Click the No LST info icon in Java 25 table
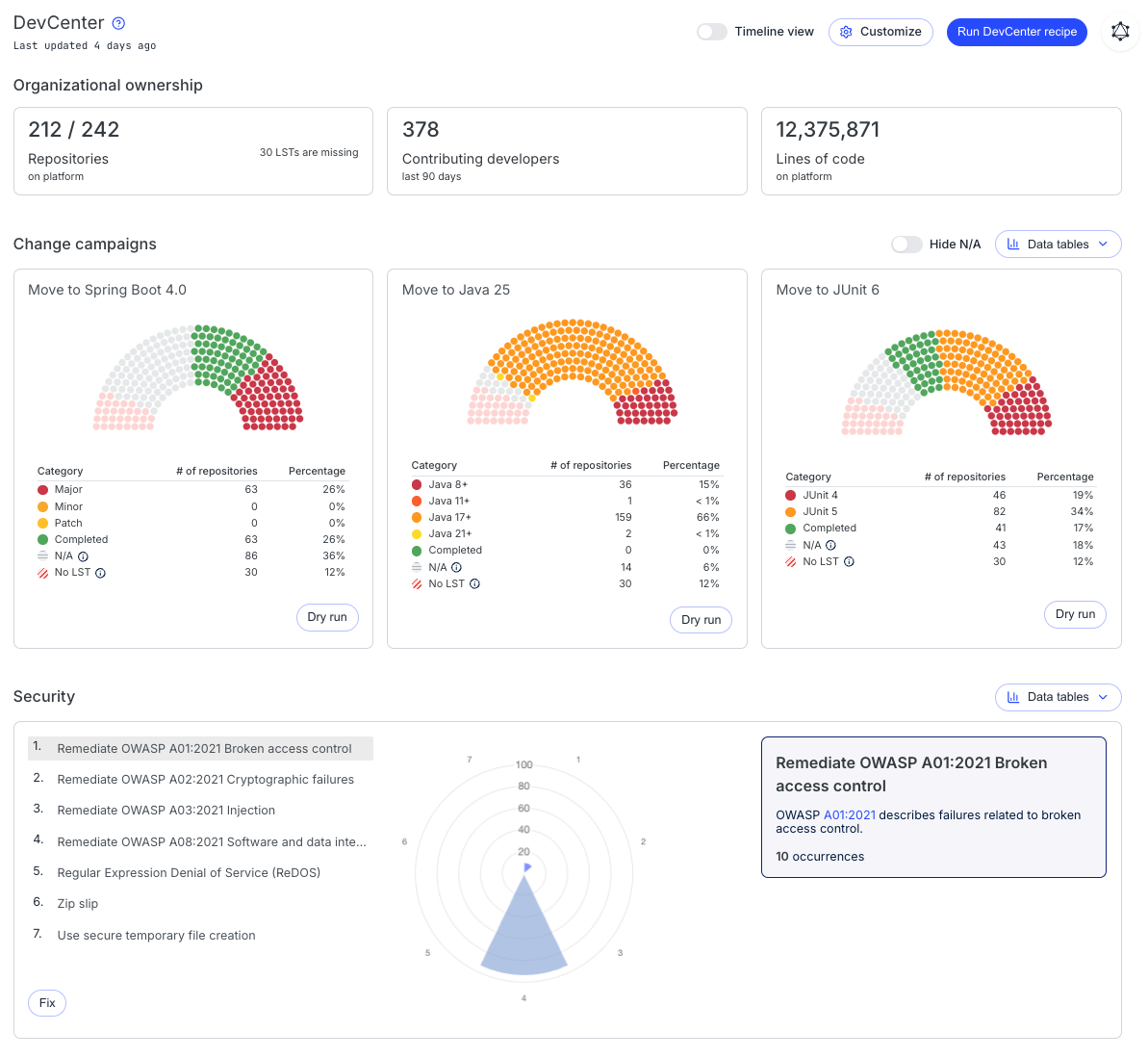 (x=474, y=584)
